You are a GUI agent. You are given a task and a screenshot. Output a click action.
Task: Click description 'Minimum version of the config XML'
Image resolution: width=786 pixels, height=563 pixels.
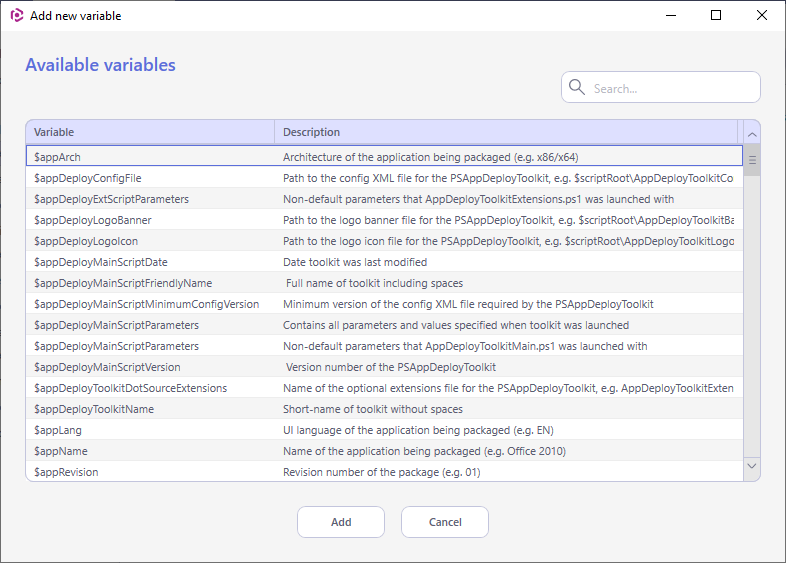468,304
